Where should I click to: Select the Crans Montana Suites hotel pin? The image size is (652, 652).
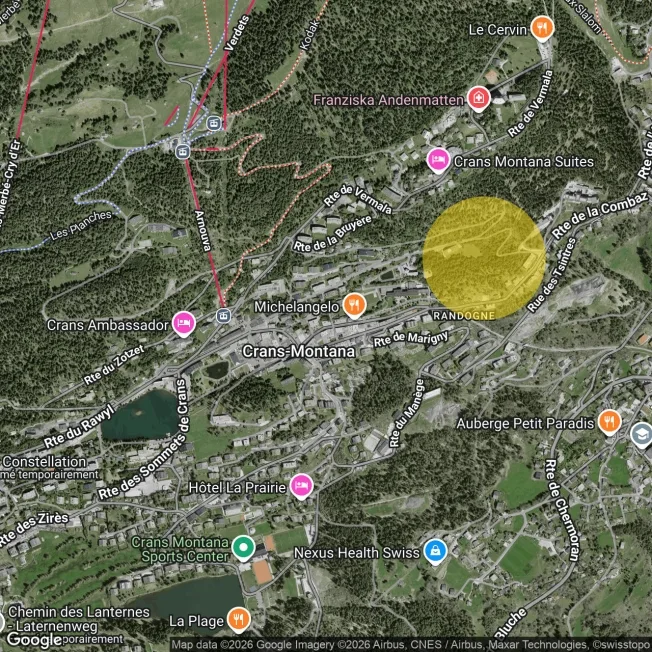[438, 160]
